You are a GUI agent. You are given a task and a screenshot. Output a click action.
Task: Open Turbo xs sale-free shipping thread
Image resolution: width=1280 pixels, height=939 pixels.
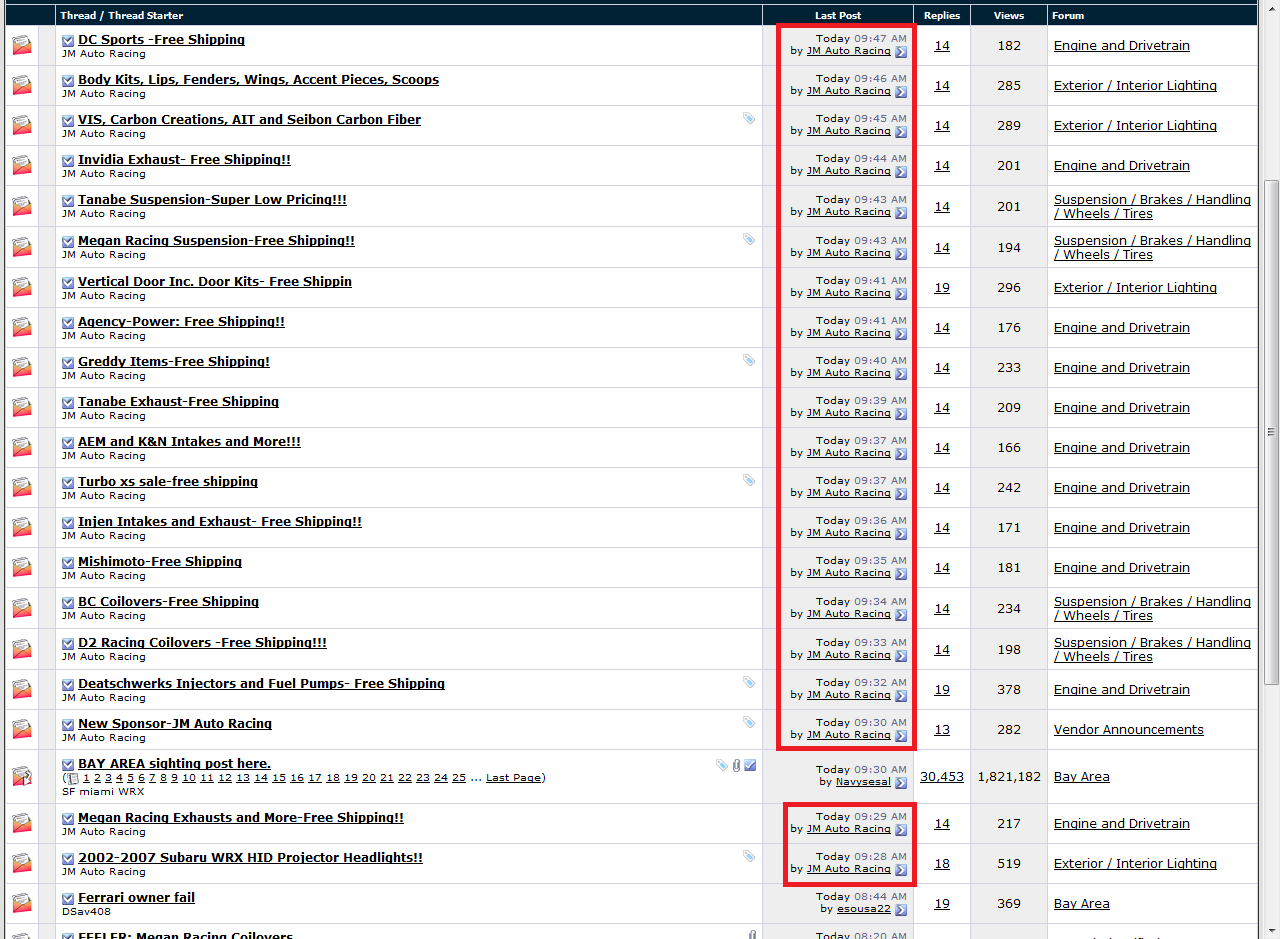(x=168, y=482)
